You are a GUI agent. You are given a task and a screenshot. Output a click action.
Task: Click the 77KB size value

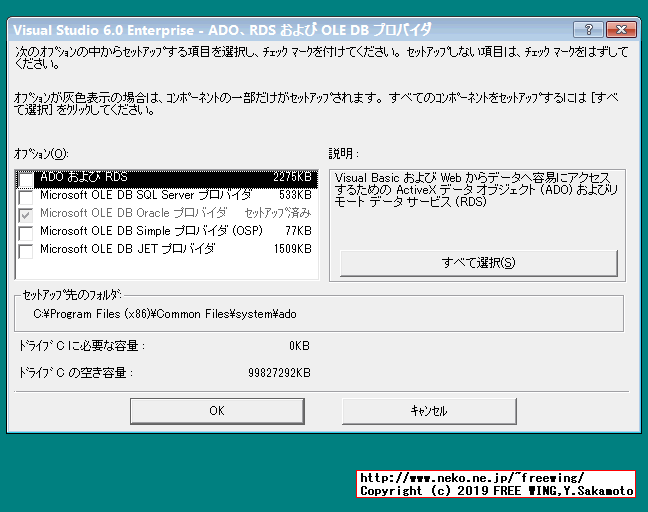point(298,231)
